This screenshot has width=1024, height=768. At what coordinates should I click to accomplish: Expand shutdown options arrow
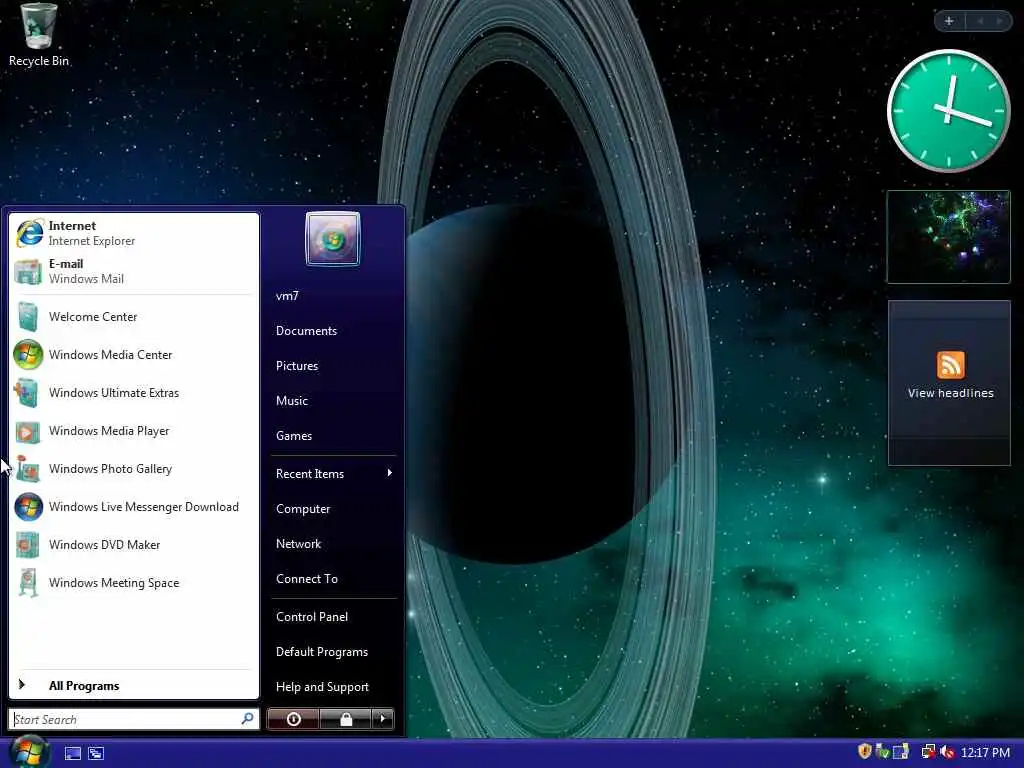click(383, 719)
